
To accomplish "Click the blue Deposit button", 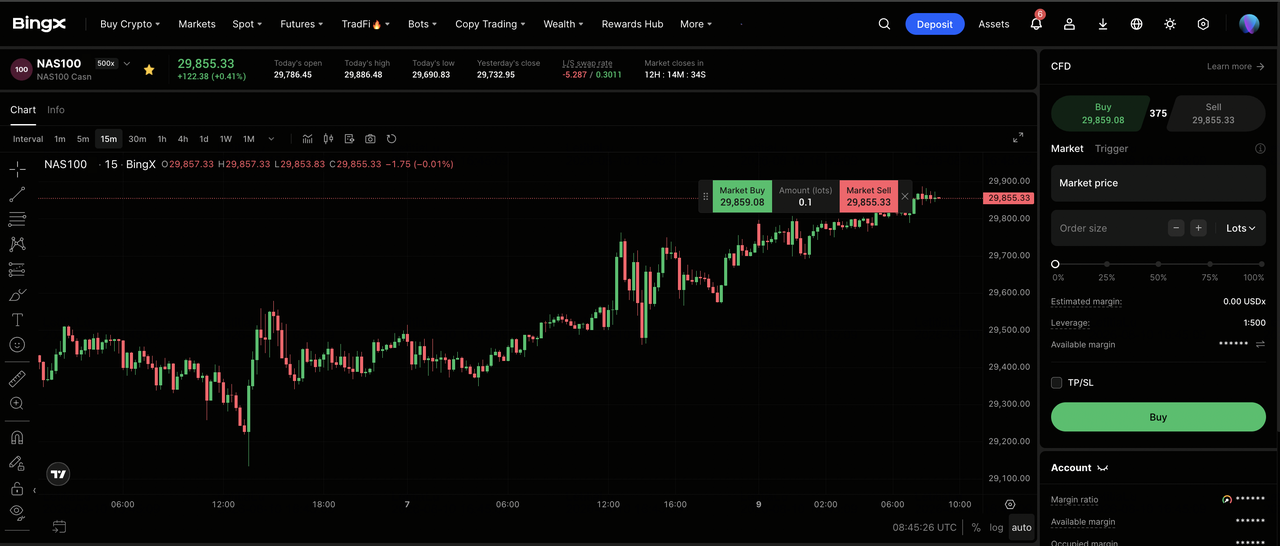I will click(935, 24).
